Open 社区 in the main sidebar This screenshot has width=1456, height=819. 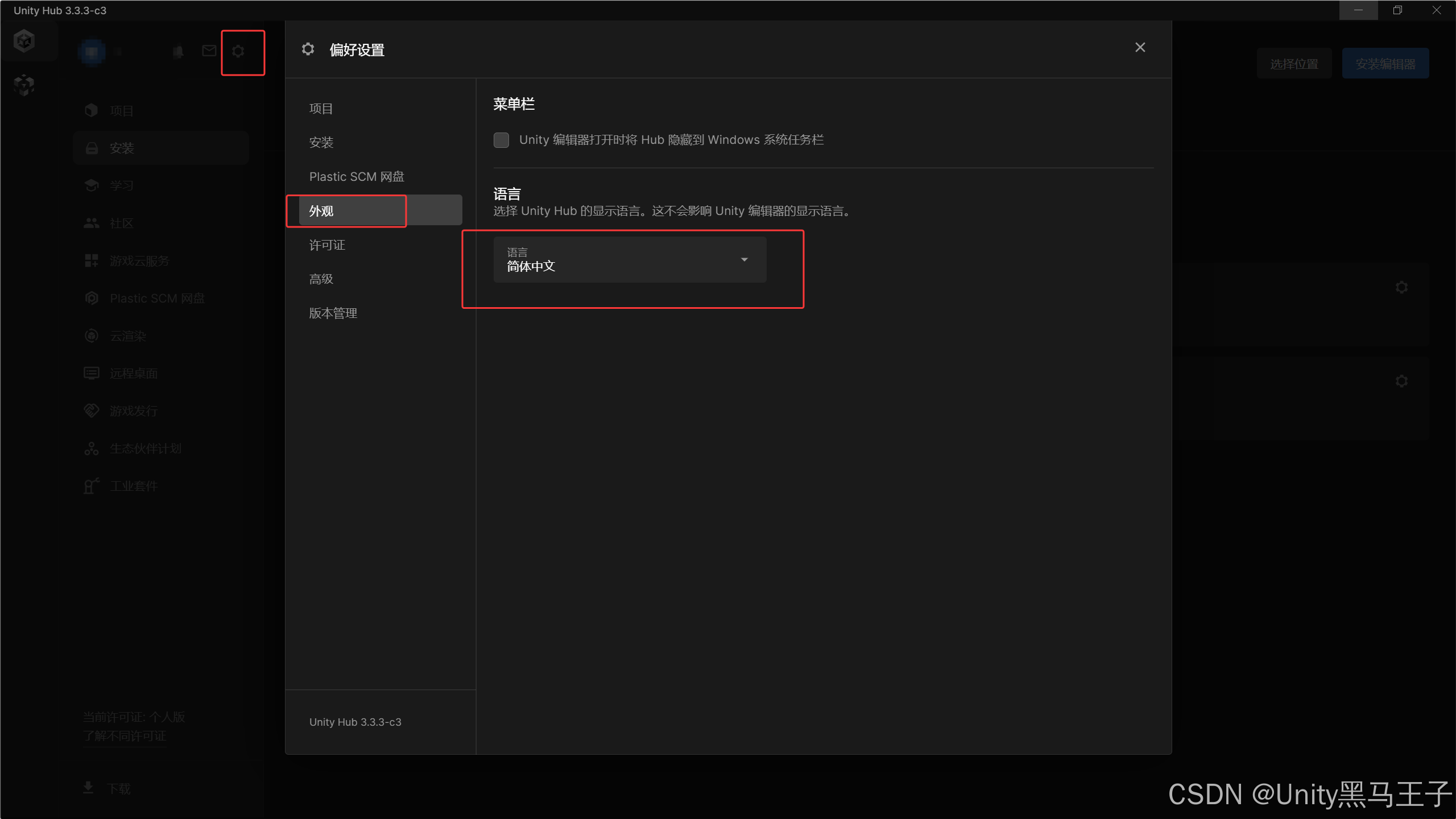pyautogui.click(x=161, y=223)
